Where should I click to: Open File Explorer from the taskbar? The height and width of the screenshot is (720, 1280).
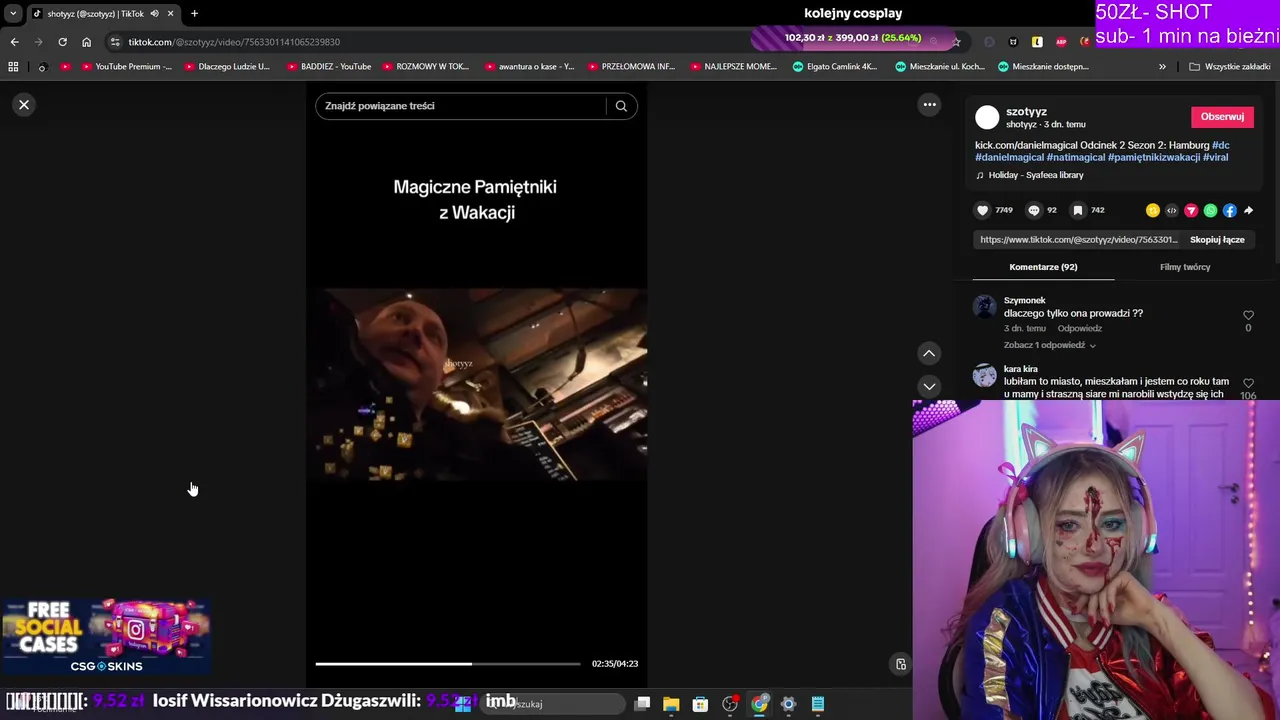671,704
